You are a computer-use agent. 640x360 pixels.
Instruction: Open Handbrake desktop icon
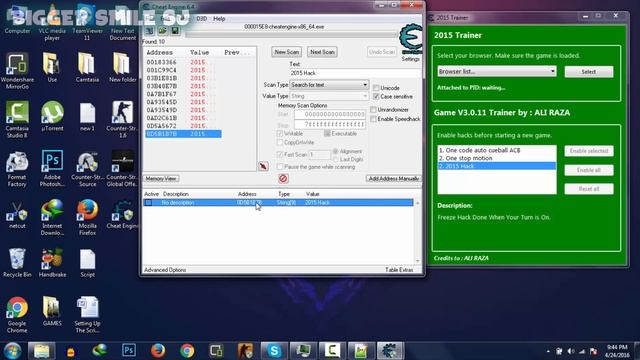(x=52, y=263)
